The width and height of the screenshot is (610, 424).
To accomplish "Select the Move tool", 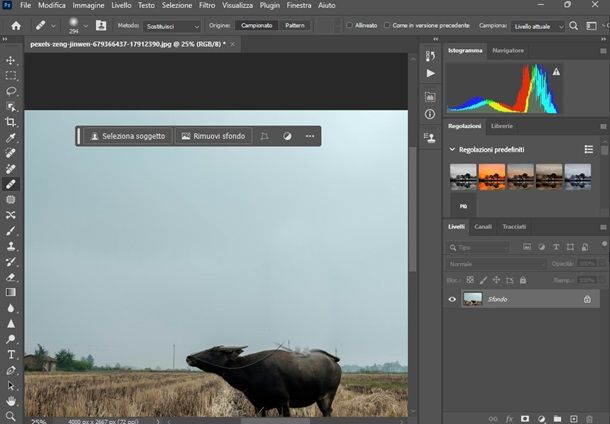I will point(11,60).
